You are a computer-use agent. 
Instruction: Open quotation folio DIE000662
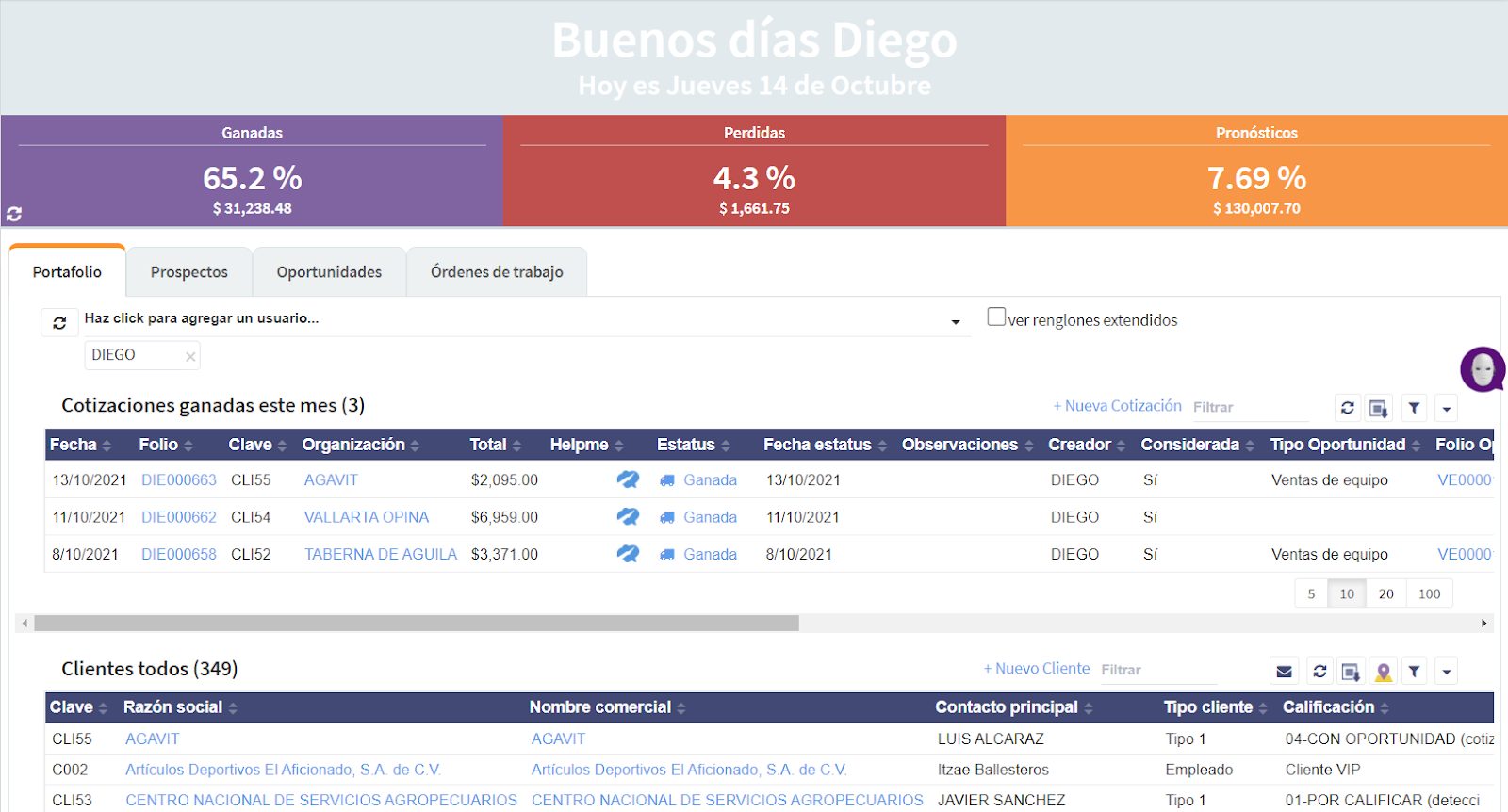[179, 517]
